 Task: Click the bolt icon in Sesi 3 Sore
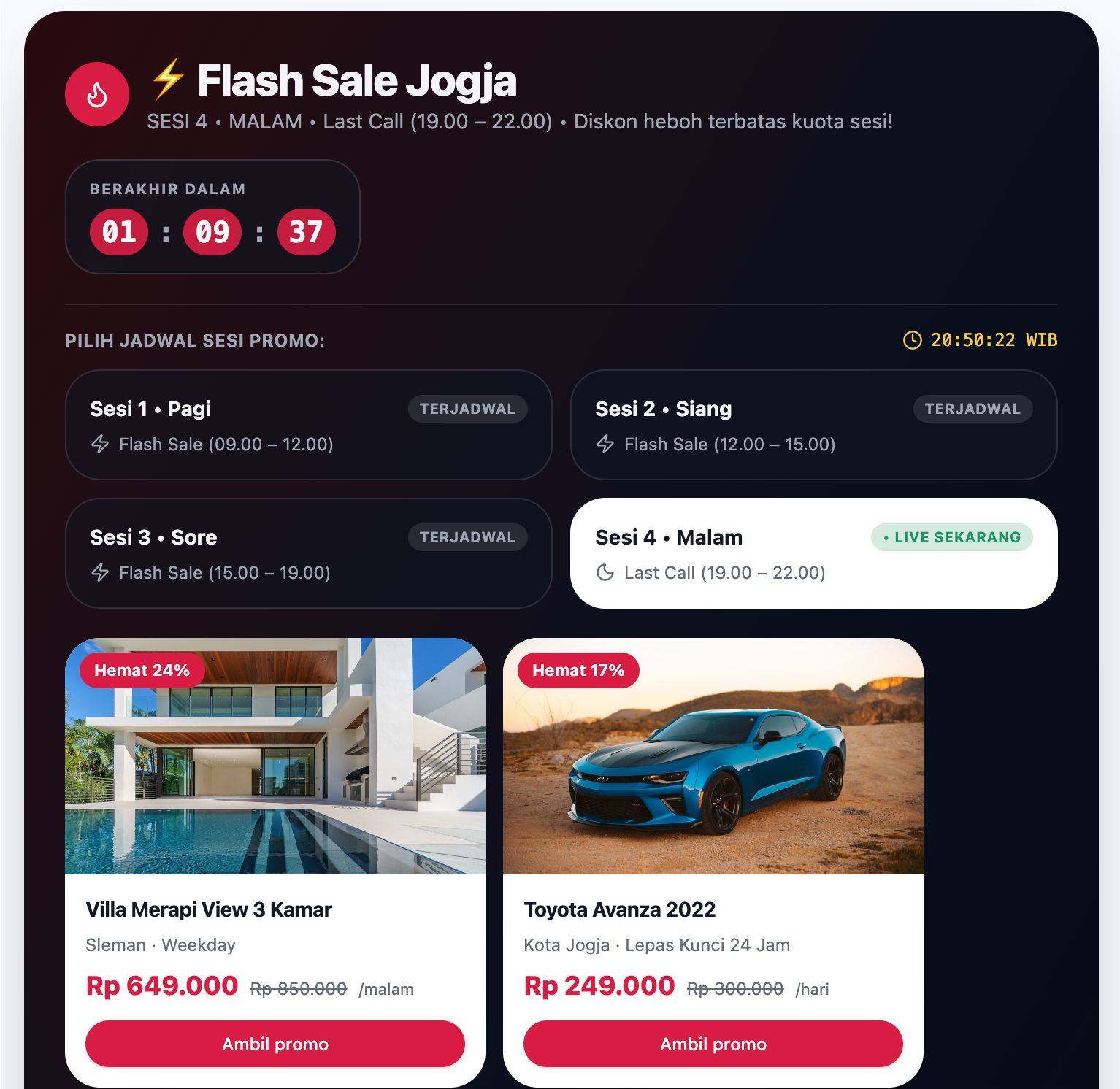coord(100,572)
